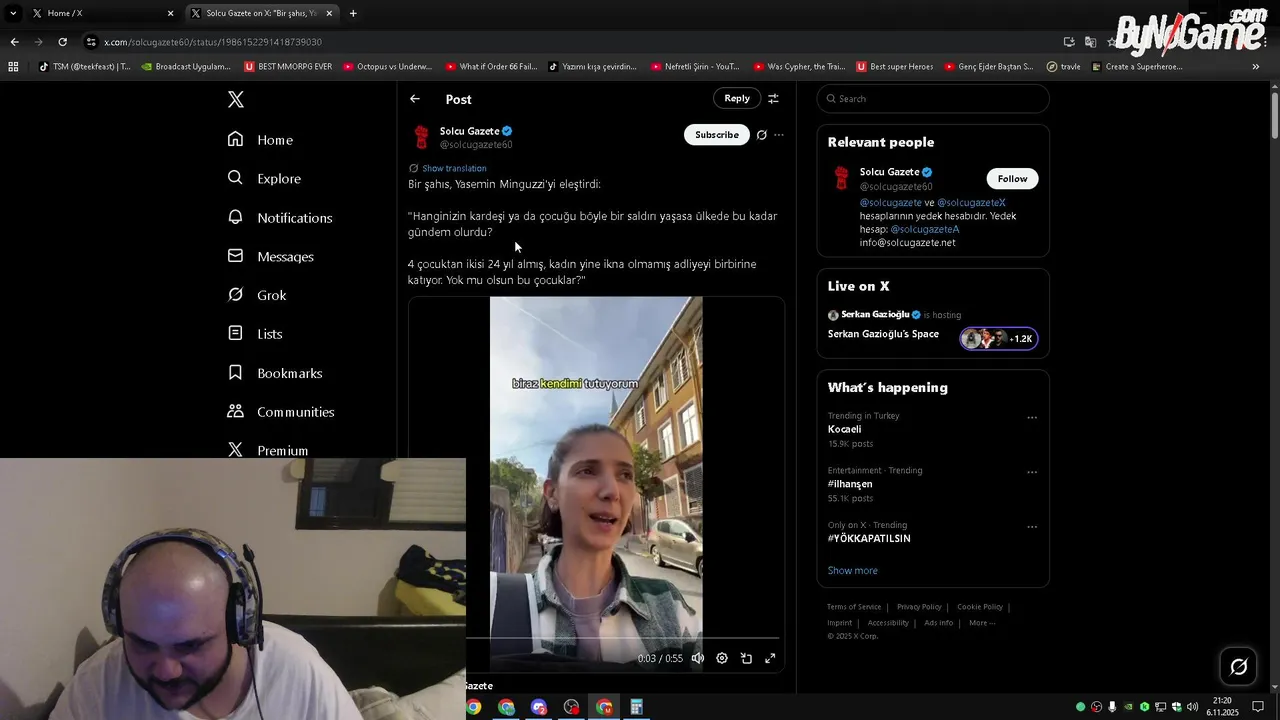
Task: Open Privacy Policy footer link
Action: pos(919,607)
